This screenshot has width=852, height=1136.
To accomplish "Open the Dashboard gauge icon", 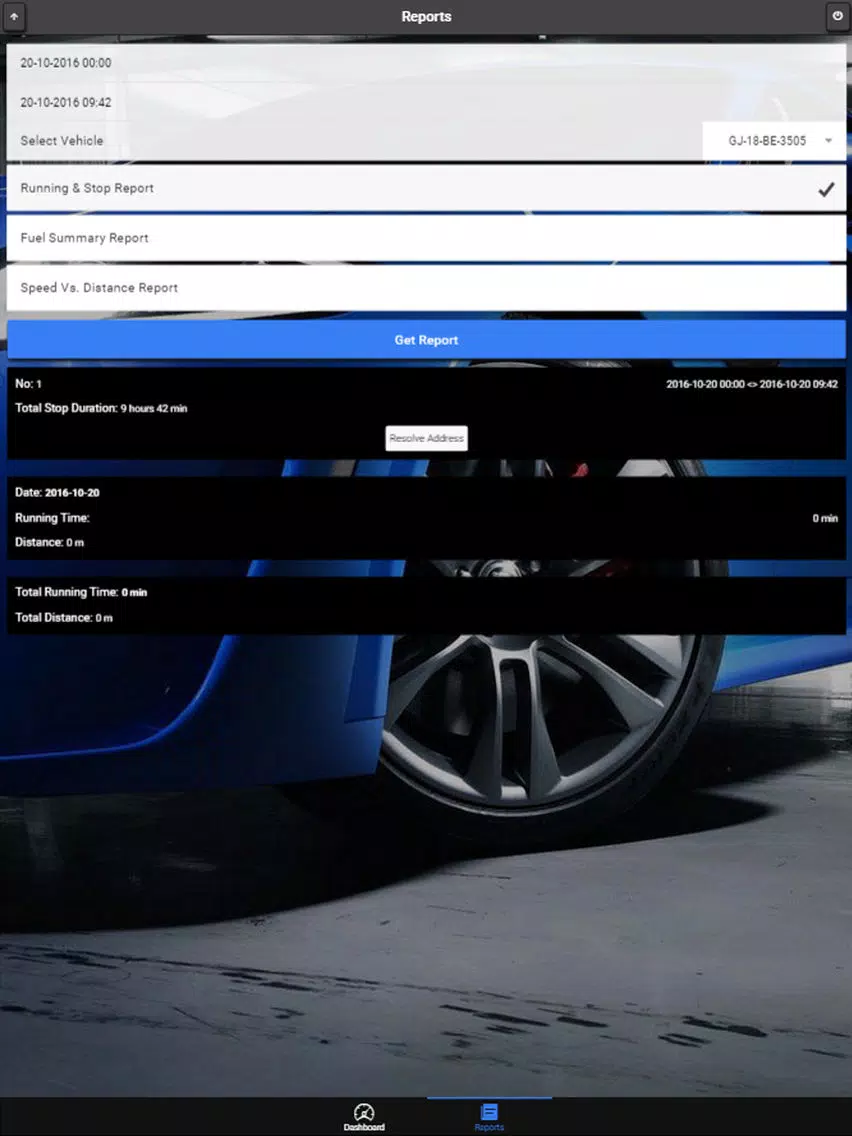I will pyautogui.click(x=364, y=1111).
